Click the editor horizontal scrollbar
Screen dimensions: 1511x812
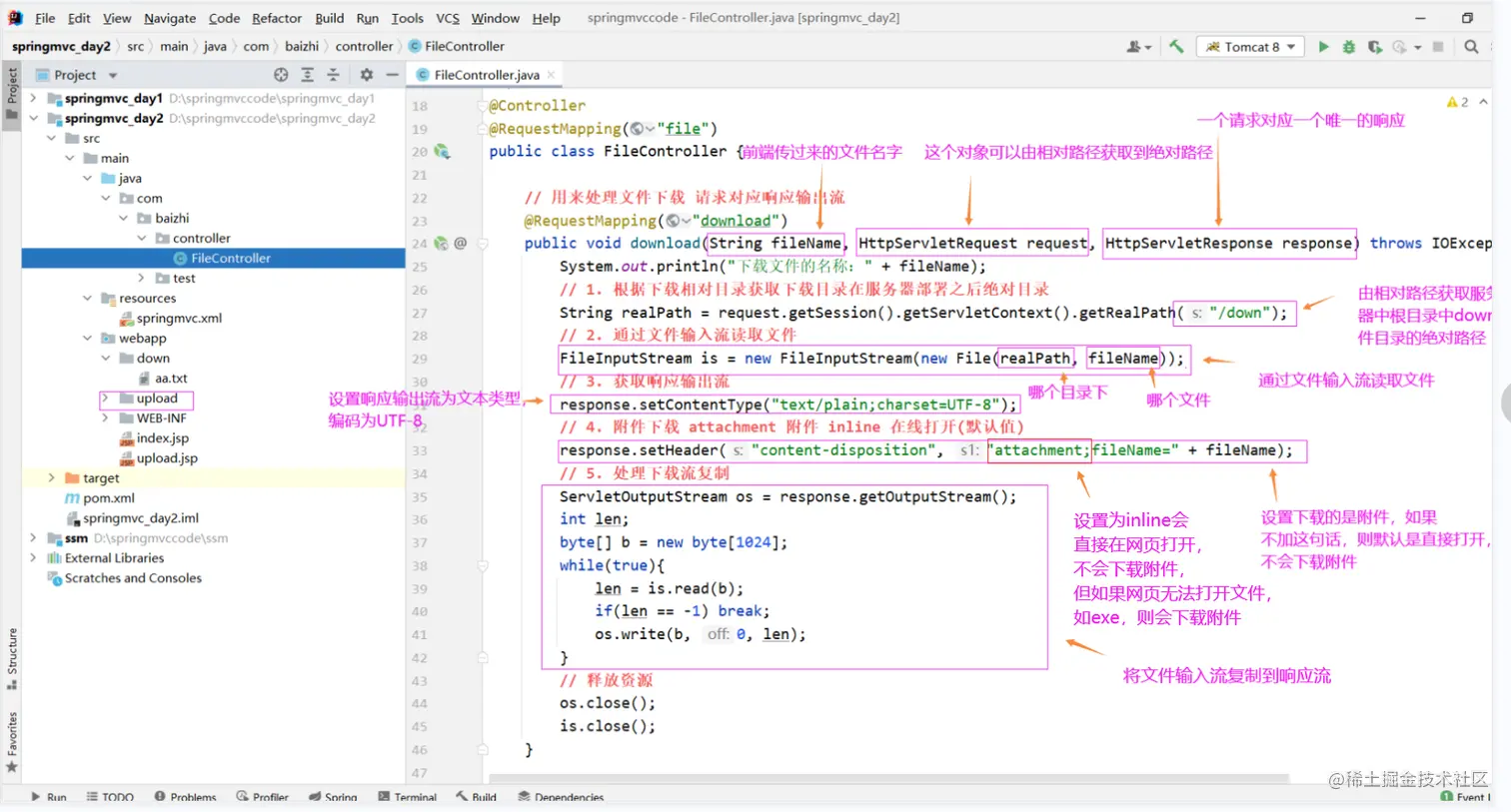coord(888,778)
